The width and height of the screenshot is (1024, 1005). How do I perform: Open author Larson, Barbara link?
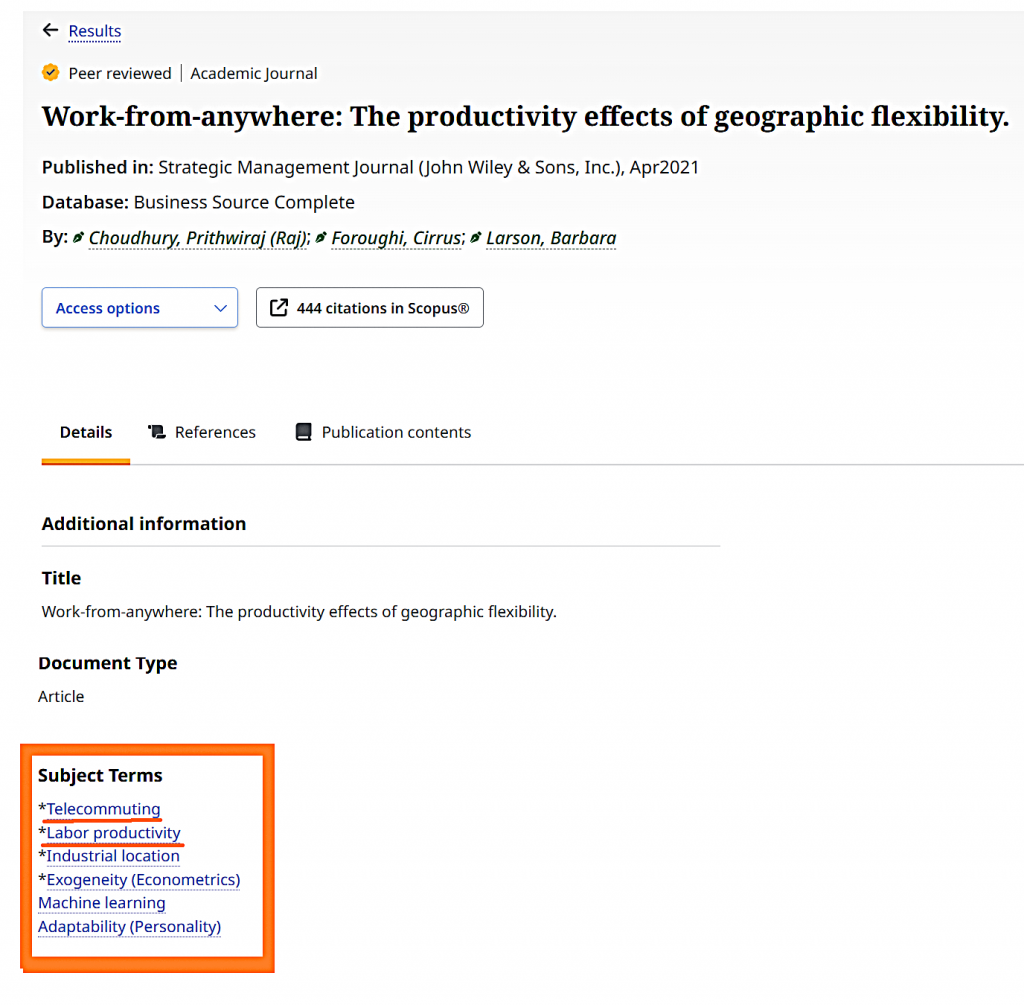(551, 238)
